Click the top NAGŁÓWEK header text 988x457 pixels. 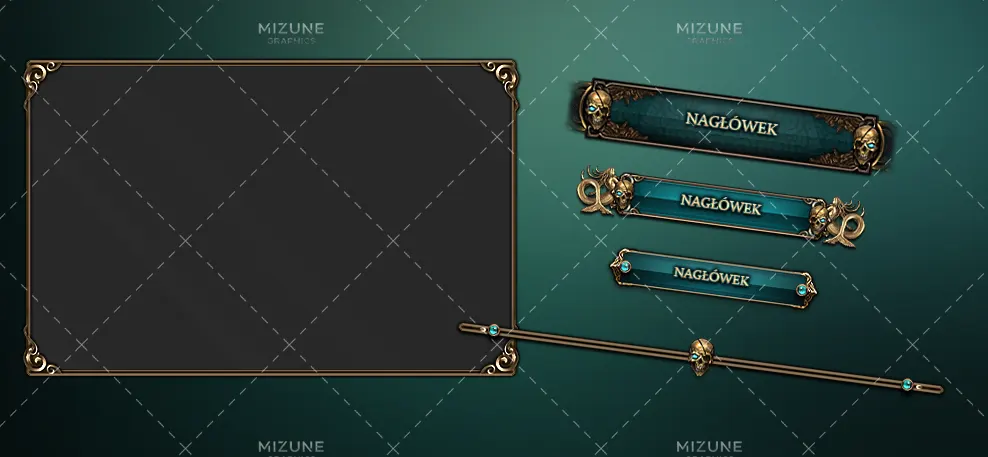click(x=732, y=124)
